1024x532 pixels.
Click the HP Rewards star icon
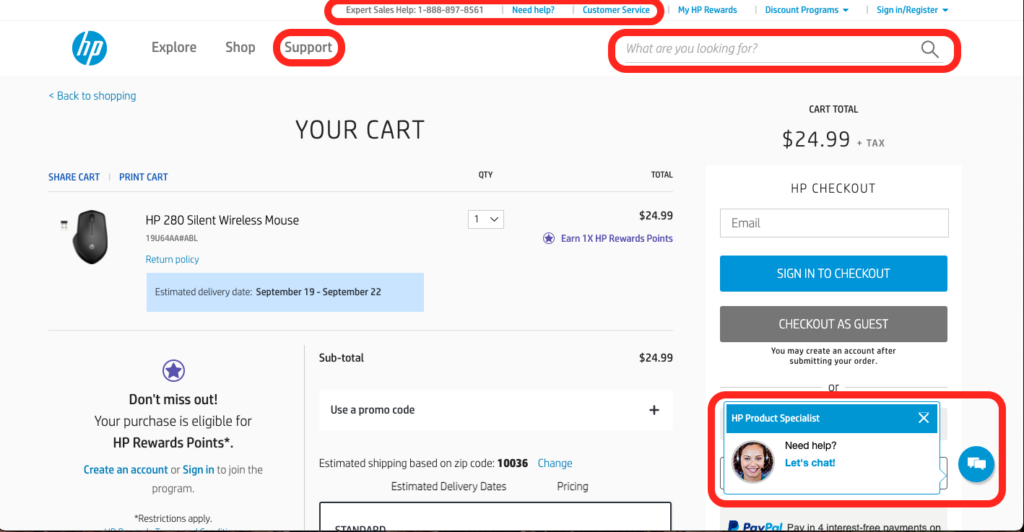[174, 371]
